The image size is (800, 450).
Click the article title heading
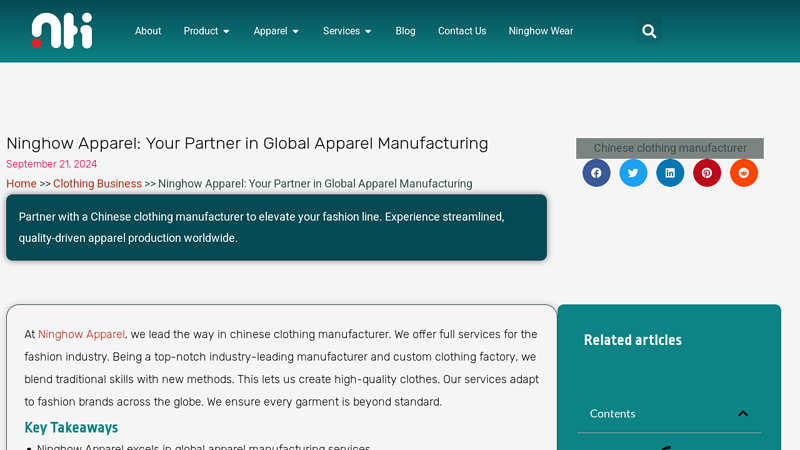point(247,143)
